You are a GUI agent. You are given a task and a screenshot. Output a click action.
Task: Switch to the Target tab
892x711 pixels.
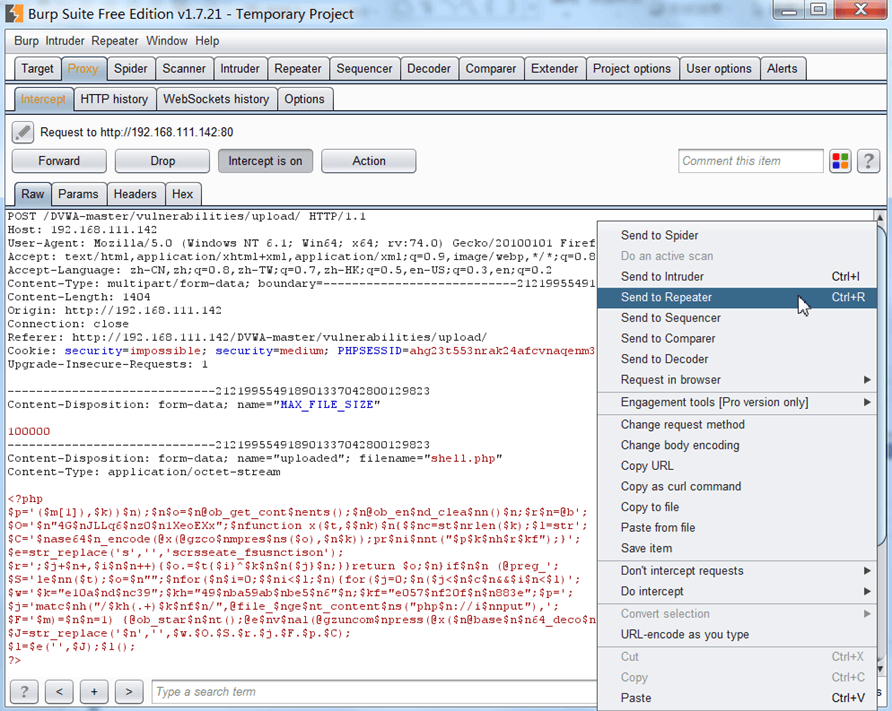37,69
